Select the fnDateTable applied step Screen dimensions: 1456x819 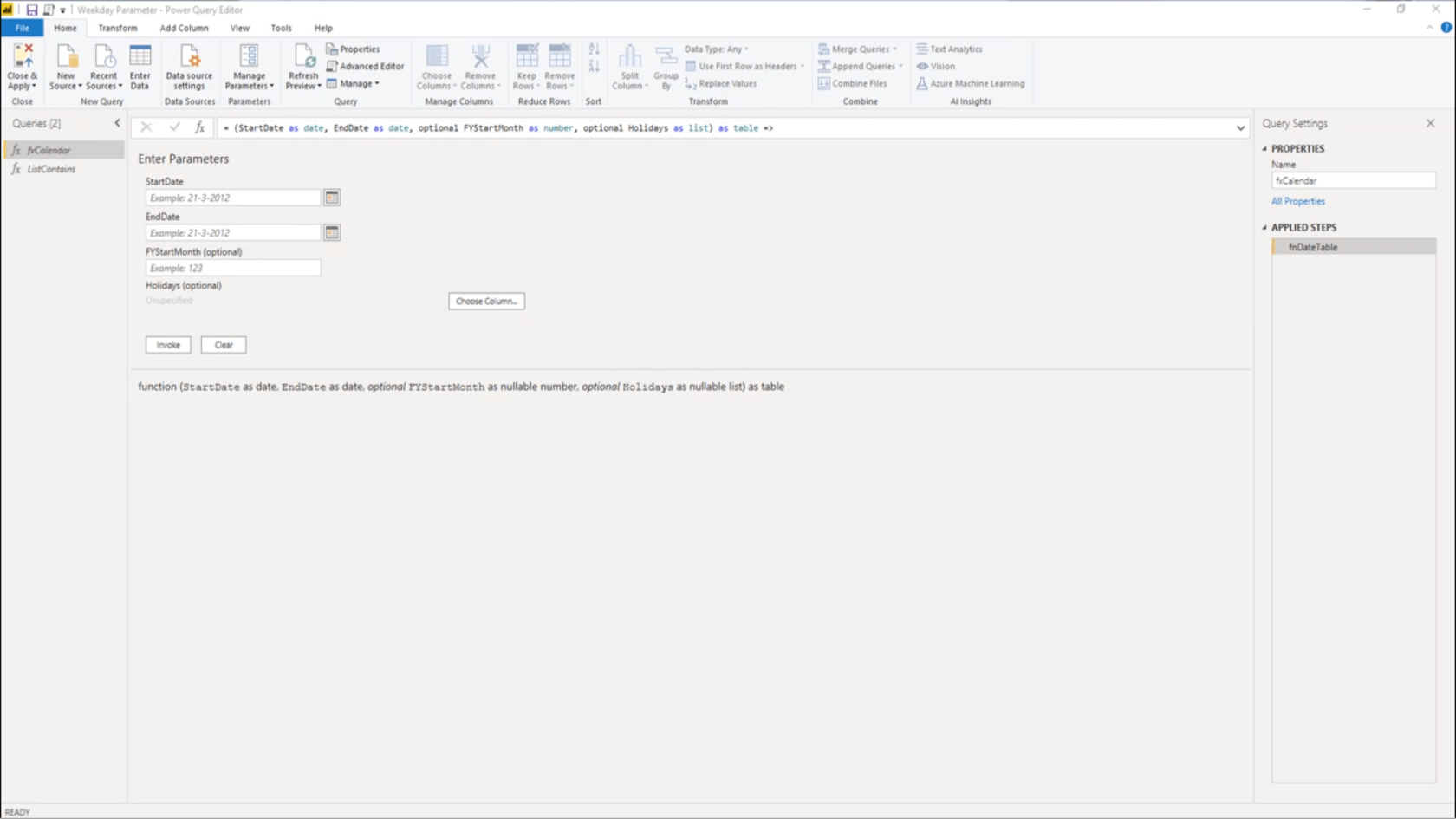pos(1353,247)
